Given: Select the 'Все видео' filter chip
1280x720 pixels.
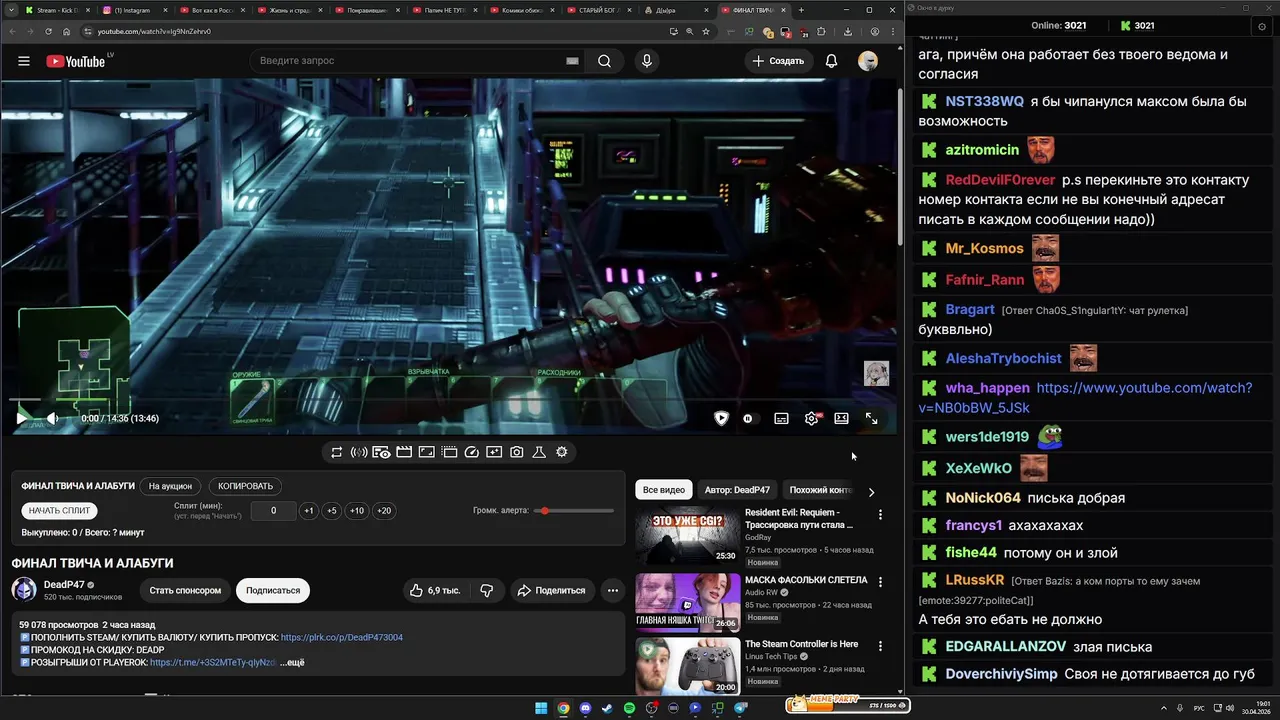Looking at the screenshot, I should pyautogui.click(x=664, y=490).
